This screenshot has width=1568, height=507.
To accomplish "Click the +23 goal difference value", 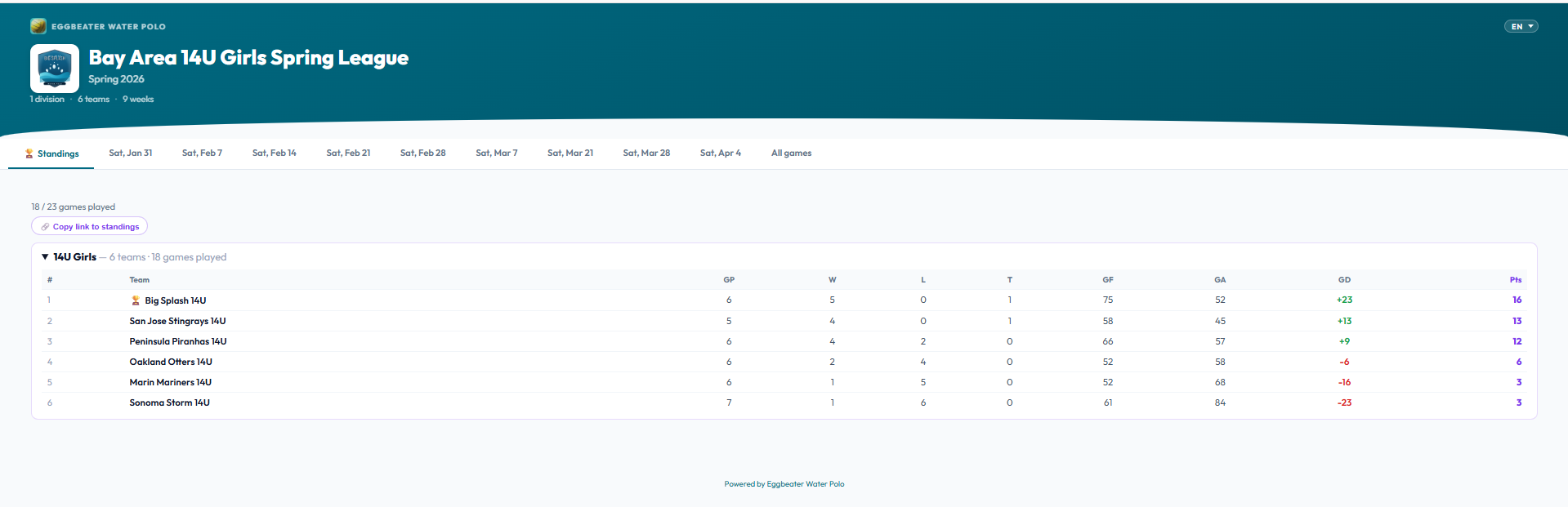I will tap(1344, 300).
